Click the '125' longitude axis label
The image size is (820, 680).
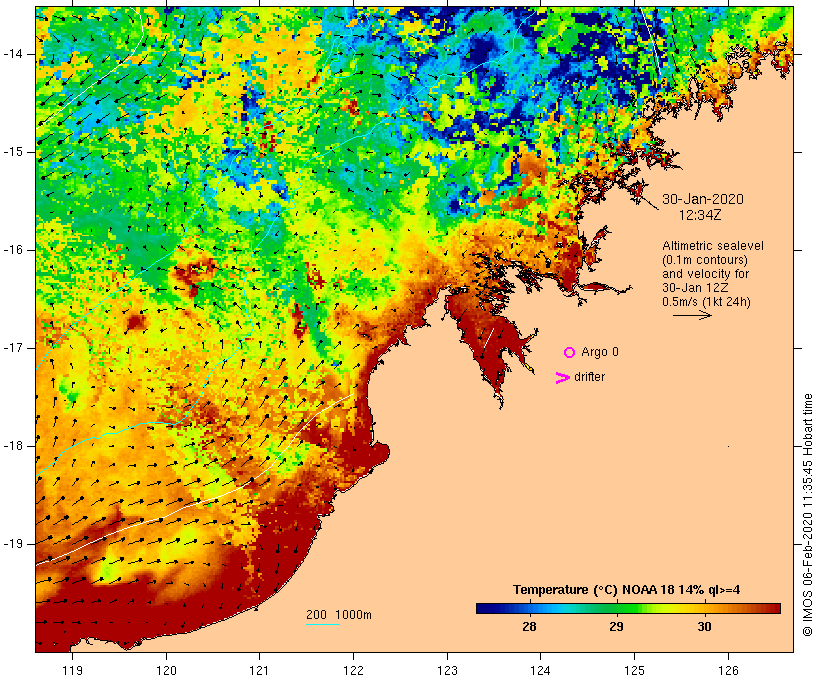tap(635, 670)
